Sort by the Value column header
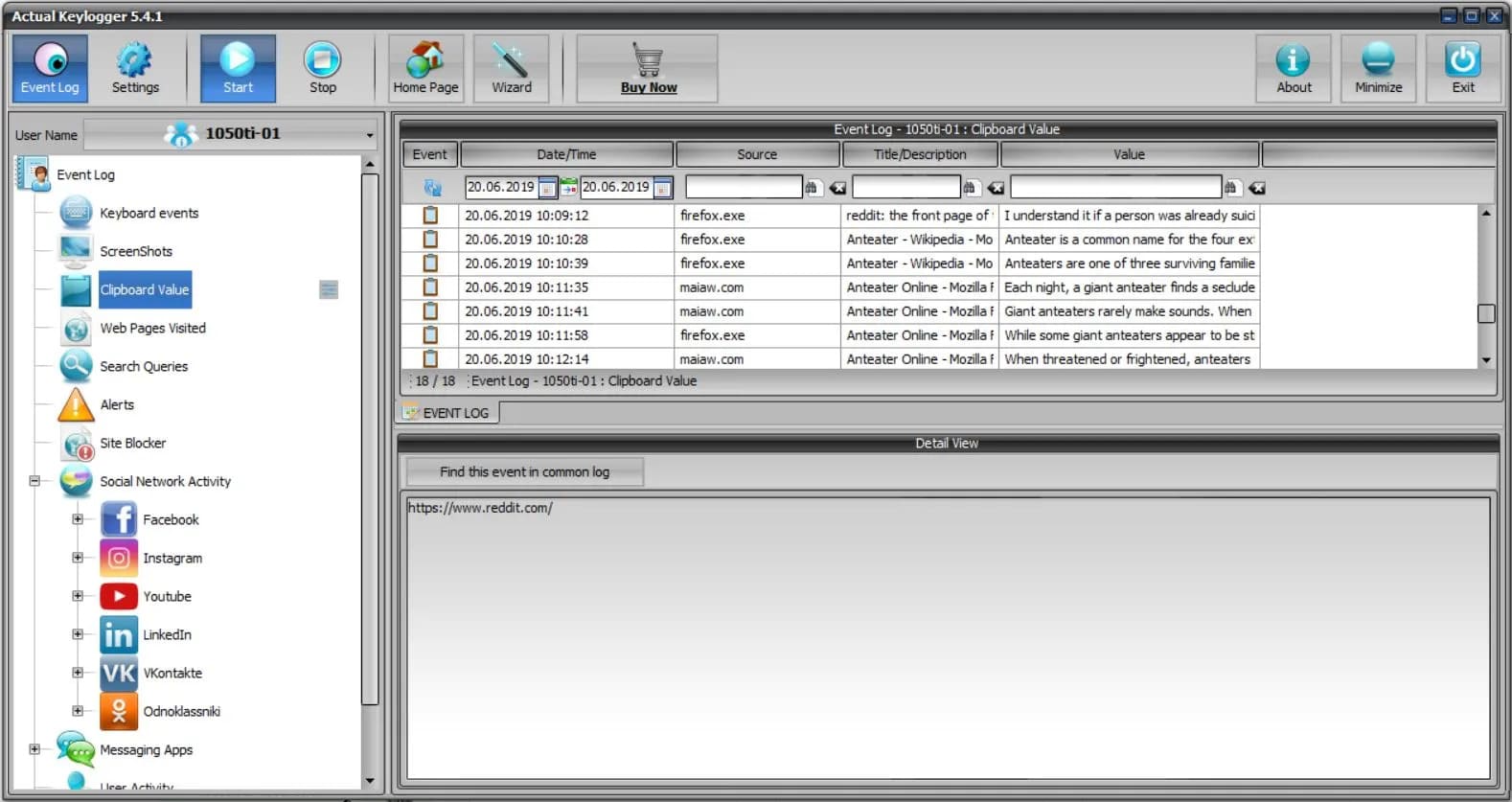The height and width of the screenshot is (802, 1512). point(1129,154)
